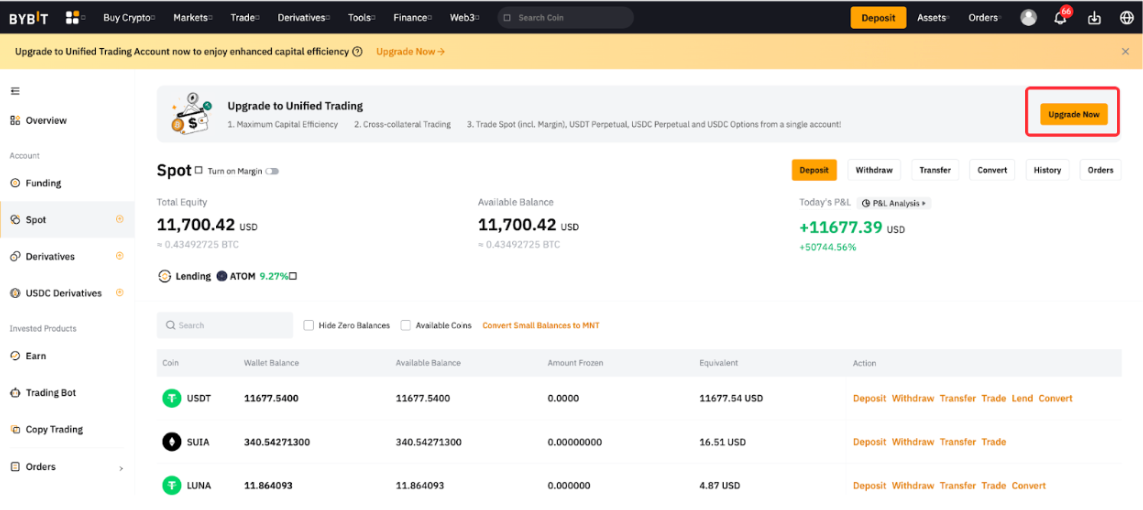This screenshot has height=510, width=1143.
Task: Click the notification bell icon
Action: click(x=1060, y=18)
